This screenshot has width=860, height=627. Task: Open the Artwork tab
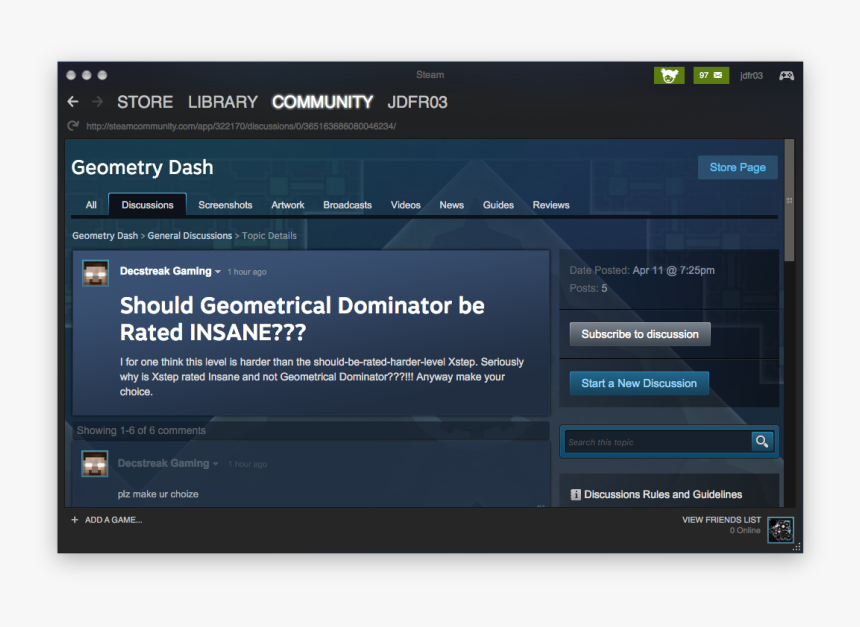[x=287, y=205]
